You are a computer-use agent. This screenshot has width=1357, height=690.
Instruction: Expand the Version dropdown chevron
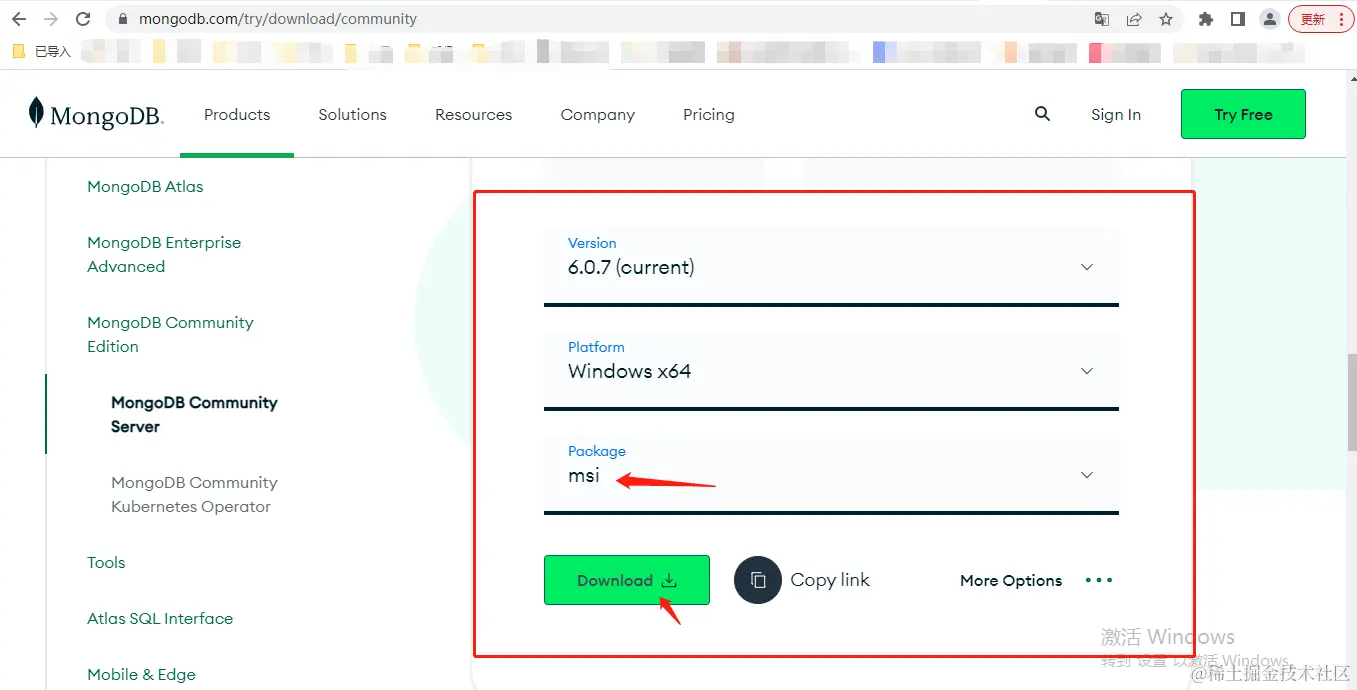coord(1087,267)
